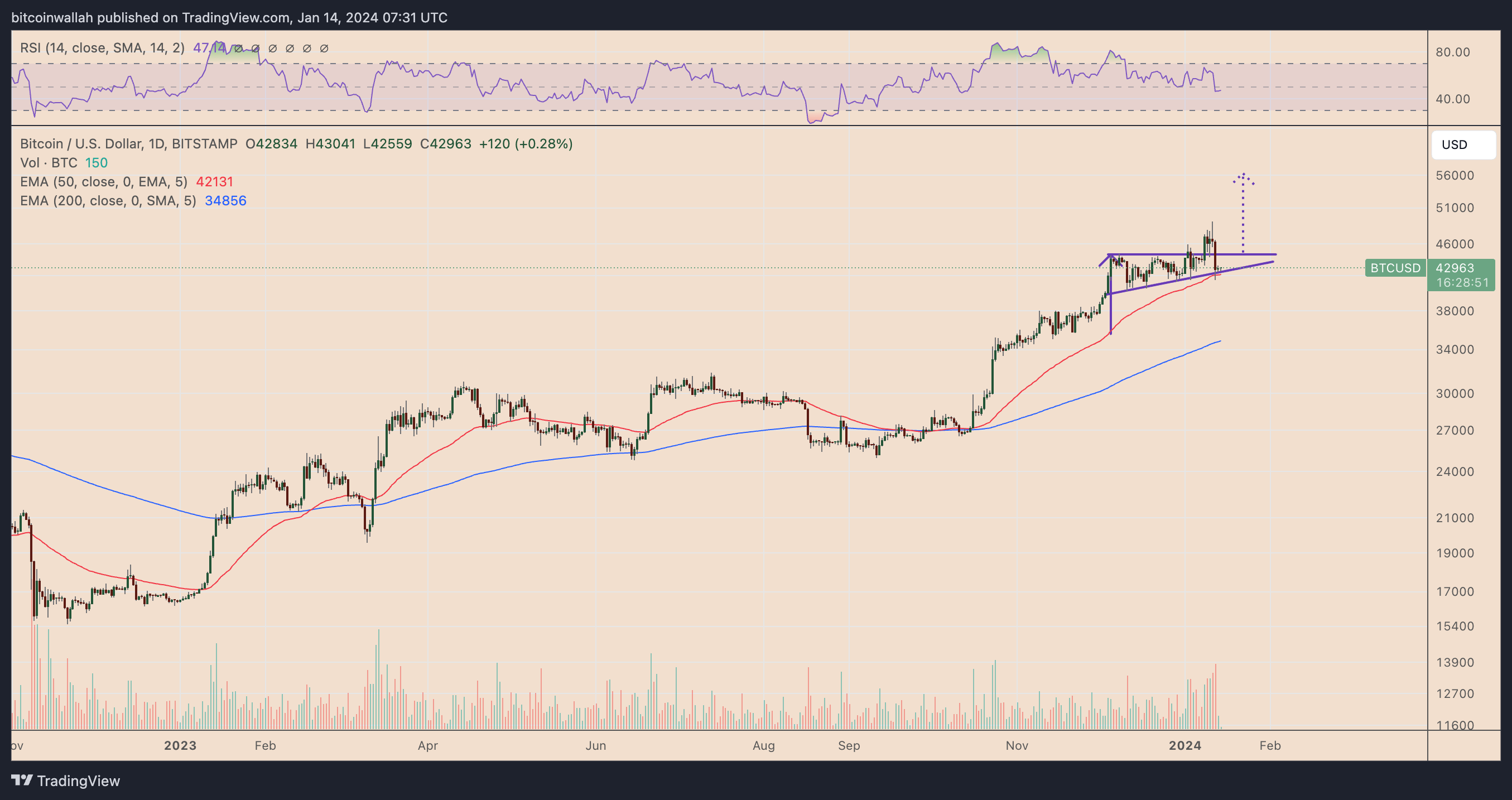Screen dimensions: 1512x800
Task: Click the RSI value 47.14
Action: [x=210, y=48]
